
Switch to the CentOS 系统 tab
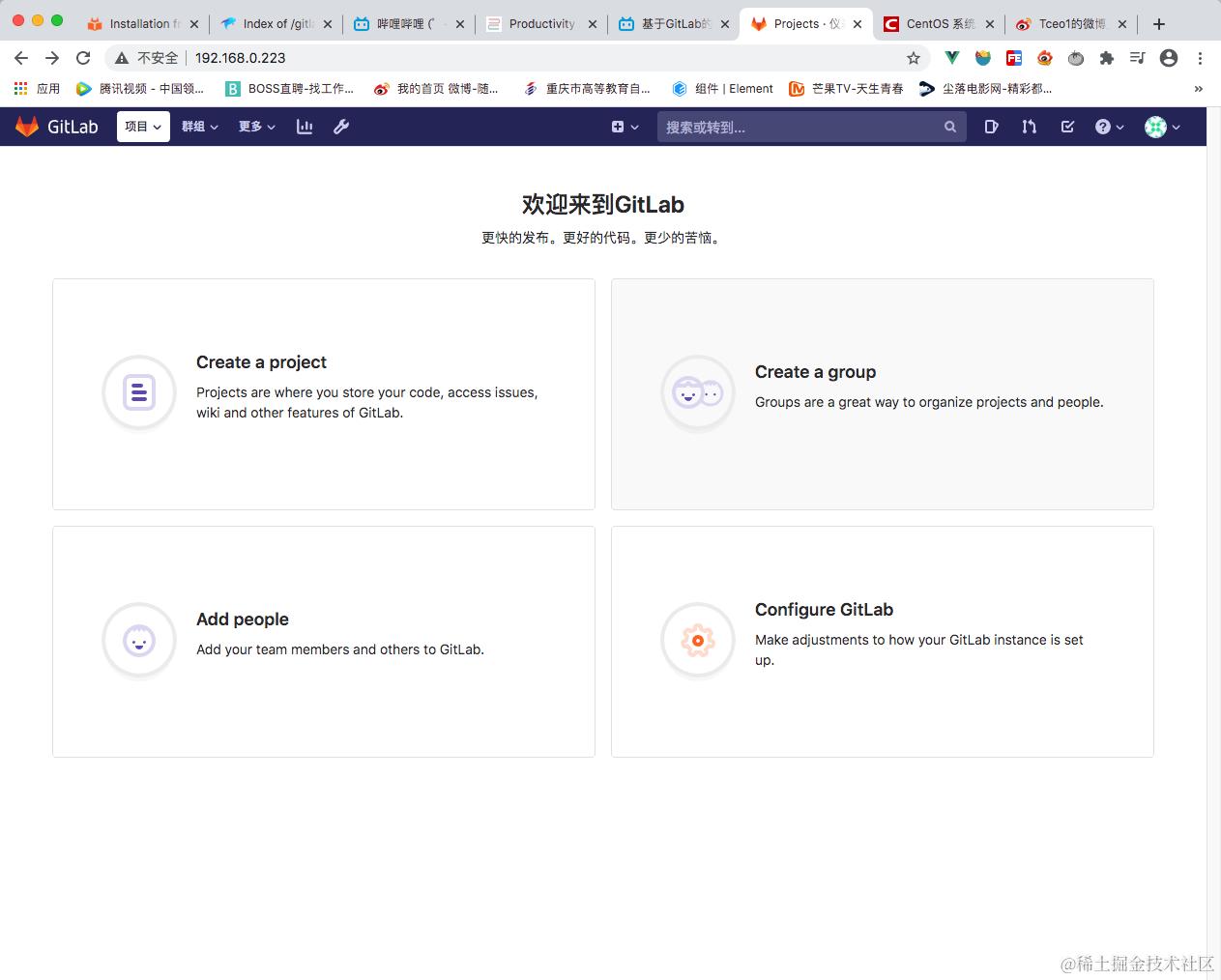pyautogui.click(x=939, y=24)
